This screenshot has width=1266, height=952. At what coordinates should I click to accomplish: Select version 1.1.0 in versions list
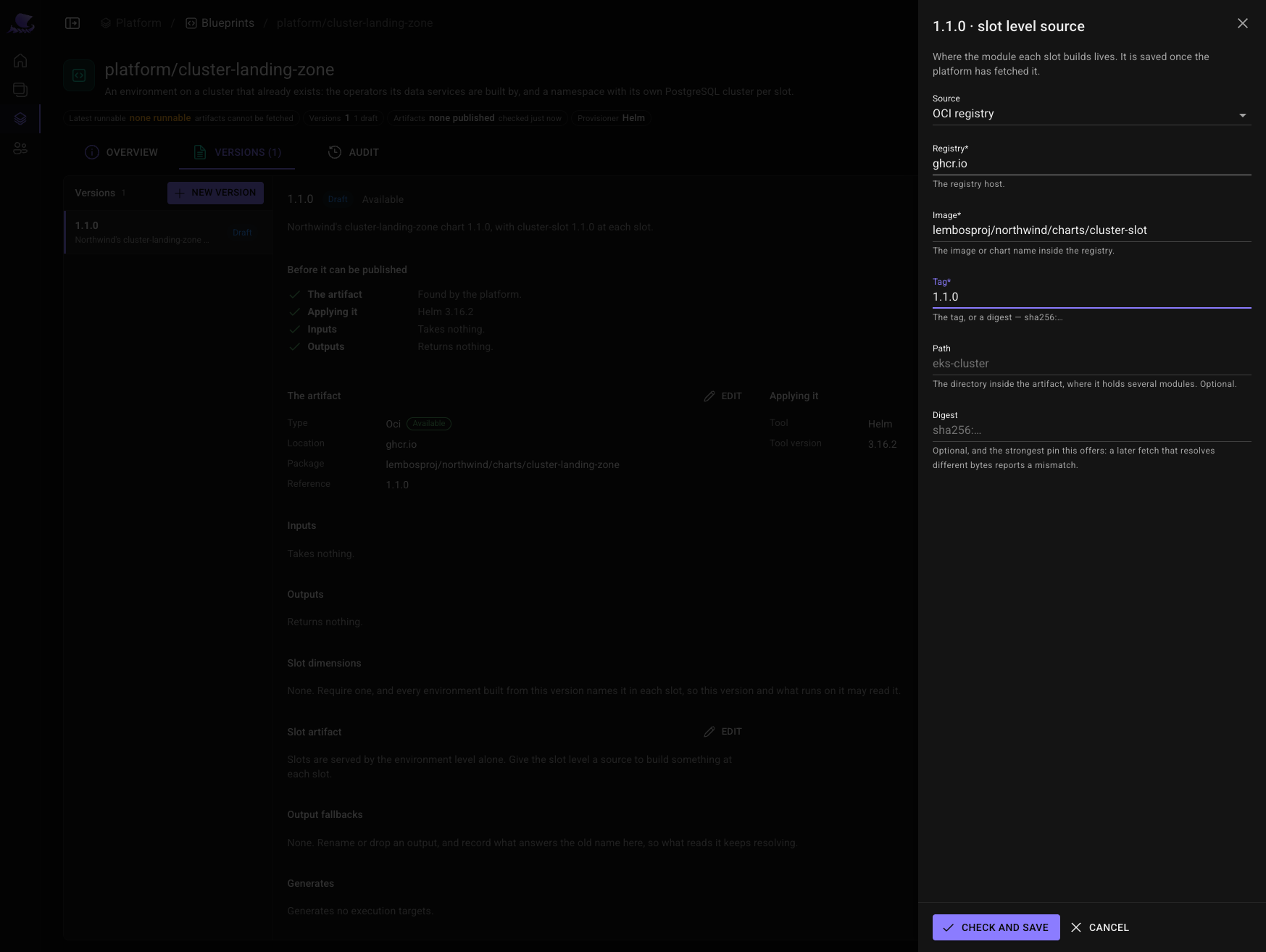168,232
